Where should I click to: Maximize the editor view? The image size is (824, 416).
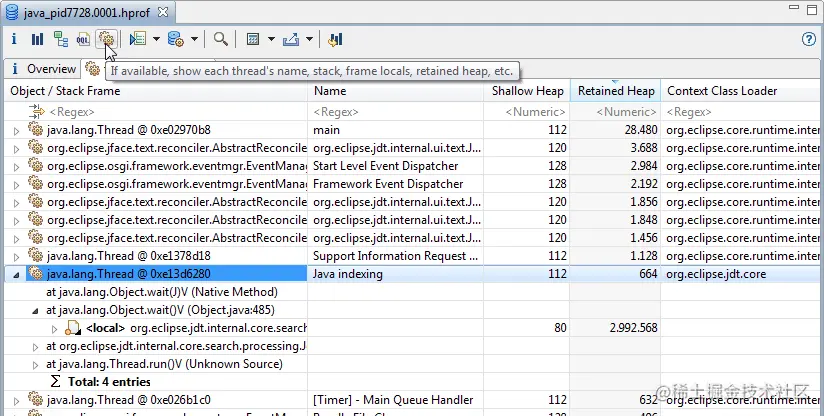(812, 10)
